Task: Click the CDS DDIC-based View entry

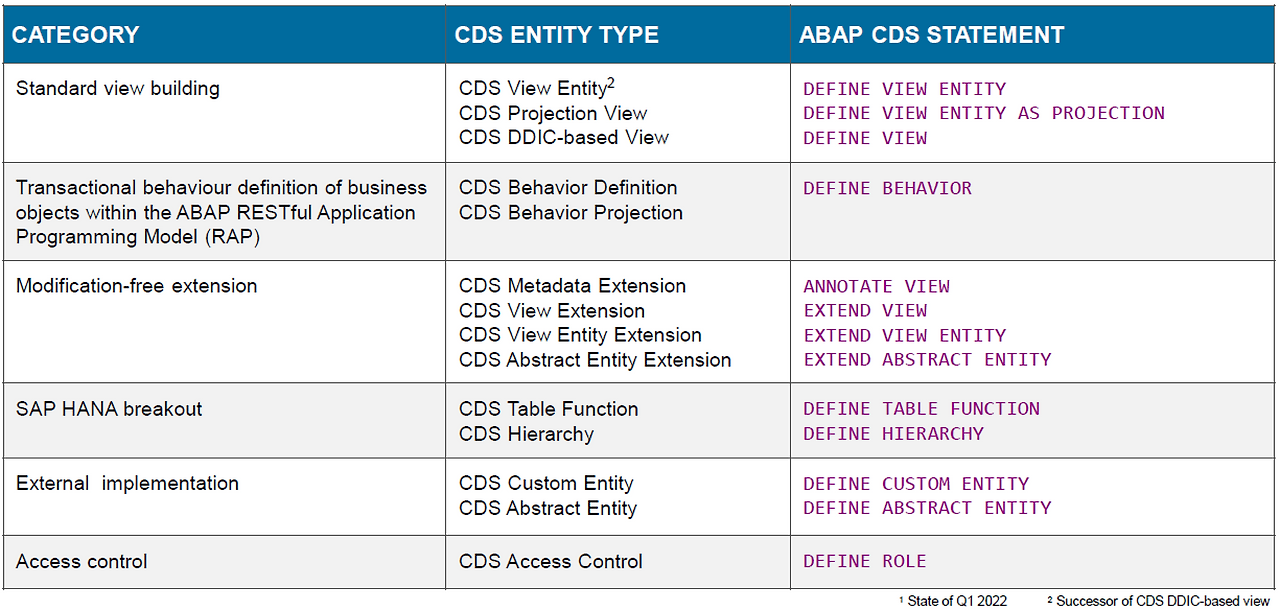Action: pos(564,137)
